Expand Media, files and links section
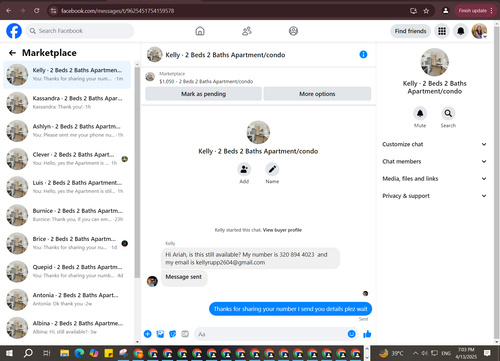This screenshot has height=361, width=500. click(x=434, y=179)
